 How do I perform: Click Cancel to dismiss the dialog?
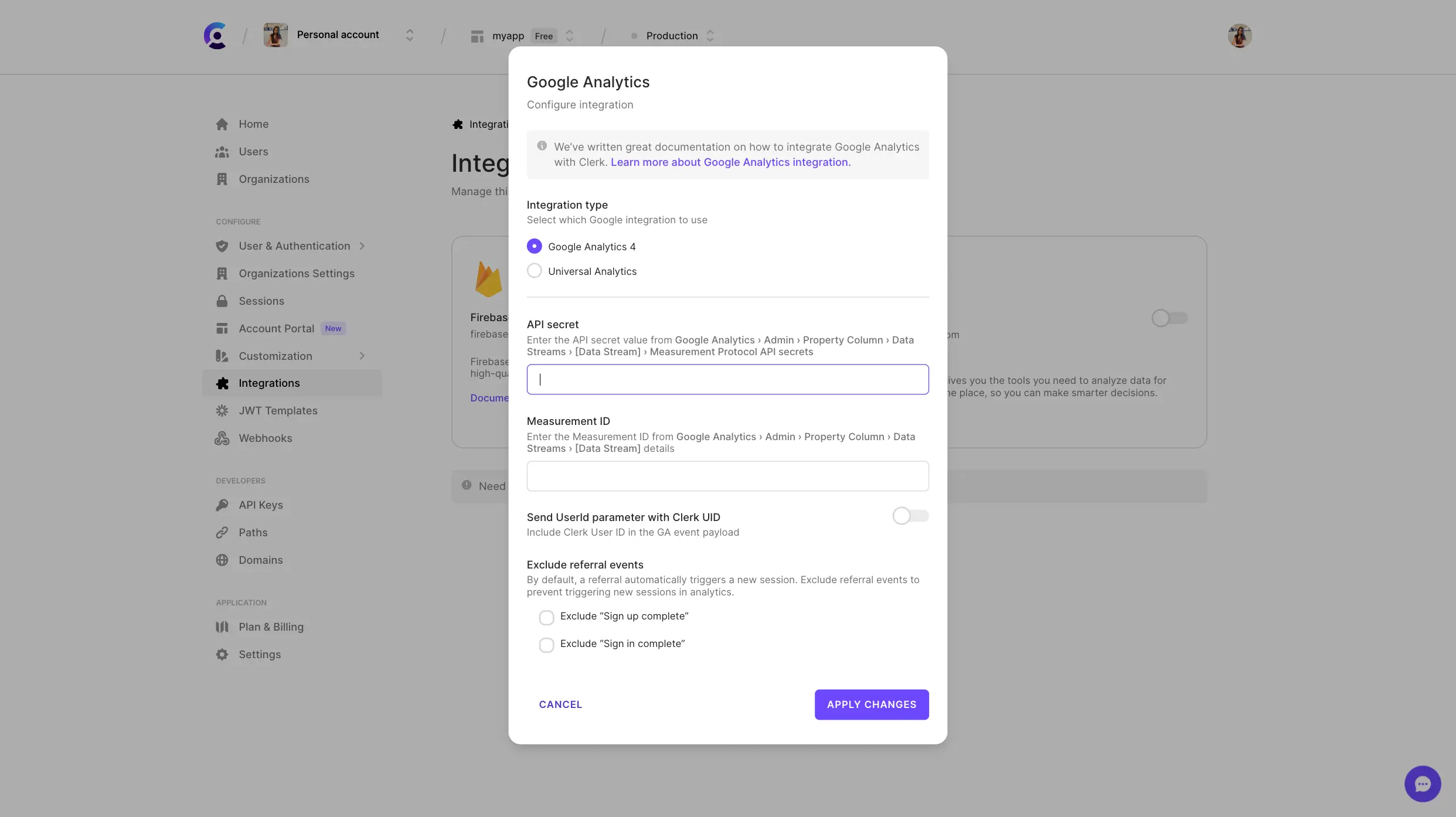click(559, 704)
